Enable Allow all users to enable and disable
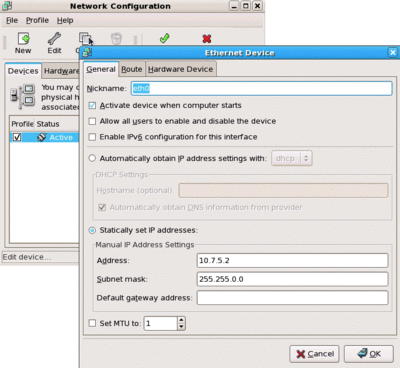 pos(92,121)
